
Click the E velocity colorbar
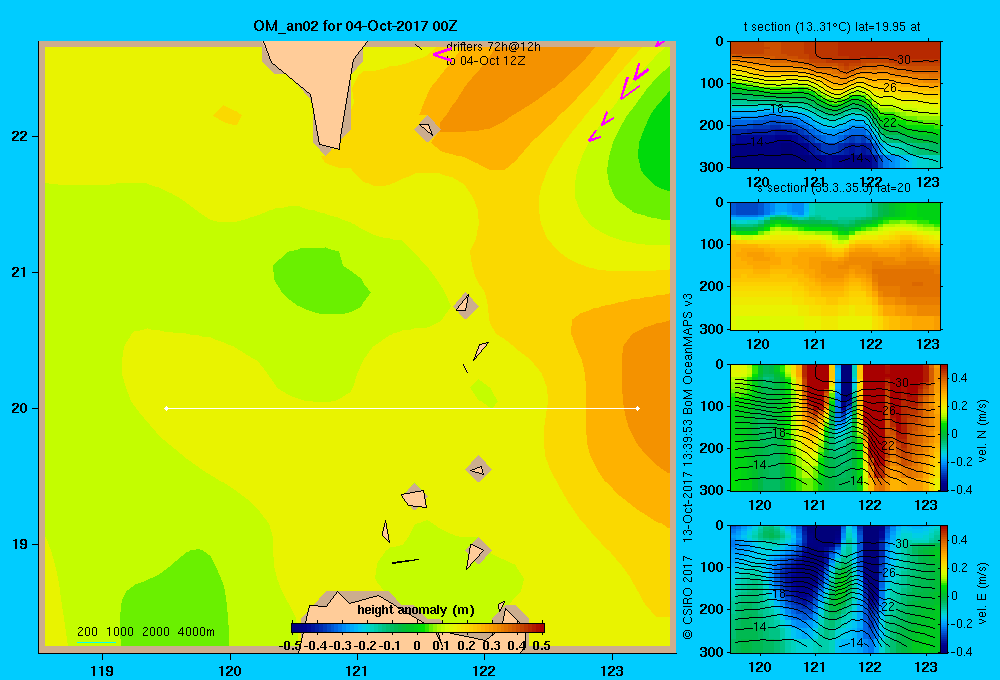(945, 589)
